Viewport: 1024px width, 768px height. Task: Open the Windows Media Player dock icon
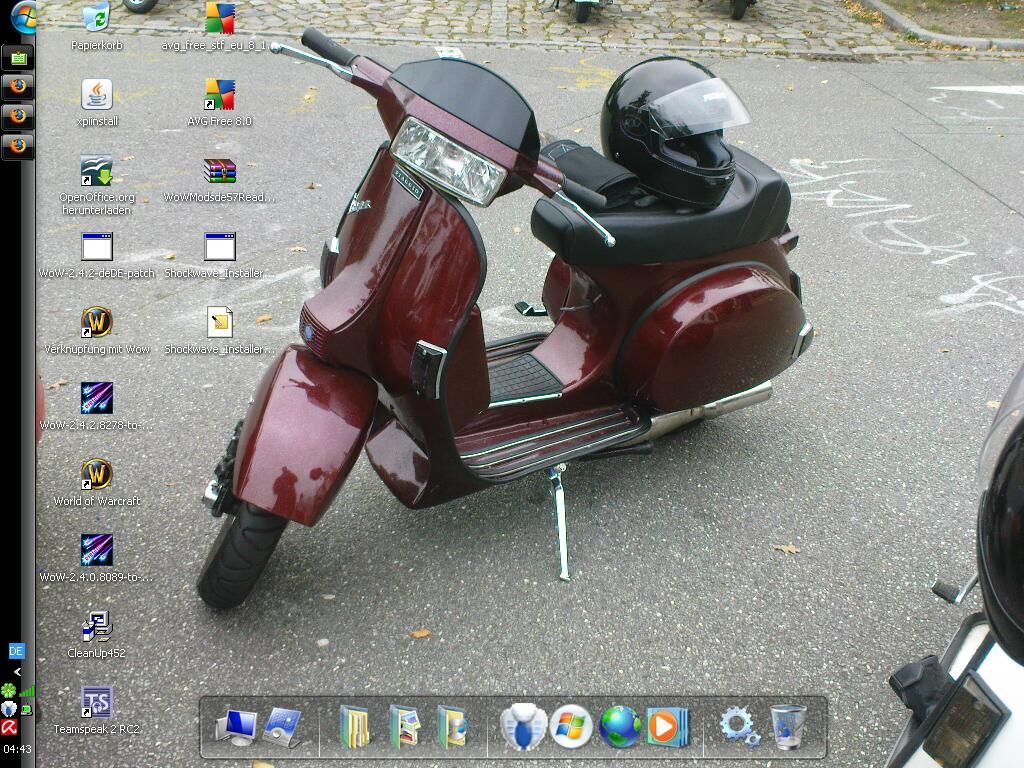pyautogui.click(x=667, y=727)
